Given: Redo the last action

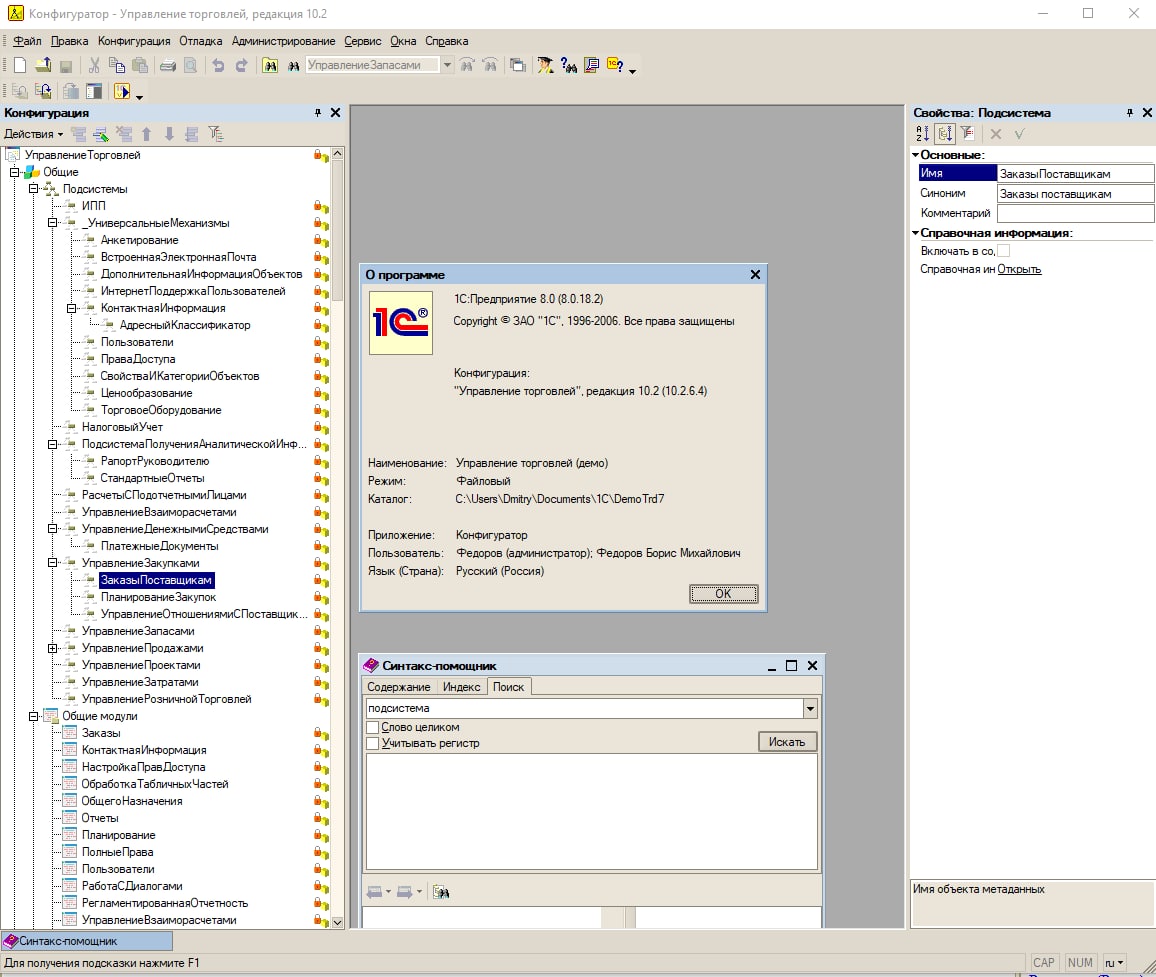Looking at the screenshot, I should [241, 66].
